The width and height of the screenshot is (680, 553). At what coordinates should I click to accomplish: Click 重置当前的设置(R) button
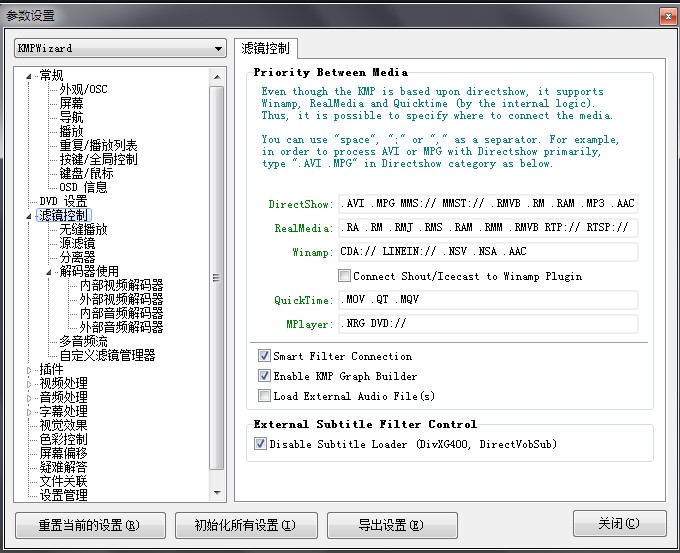point(90,525)
